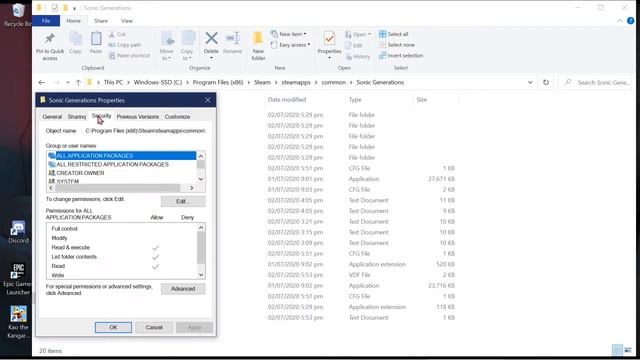The width and height of the screenshot is (640, 360).
Task: Click Select all in the ribbon
Action: pos(394,34)
